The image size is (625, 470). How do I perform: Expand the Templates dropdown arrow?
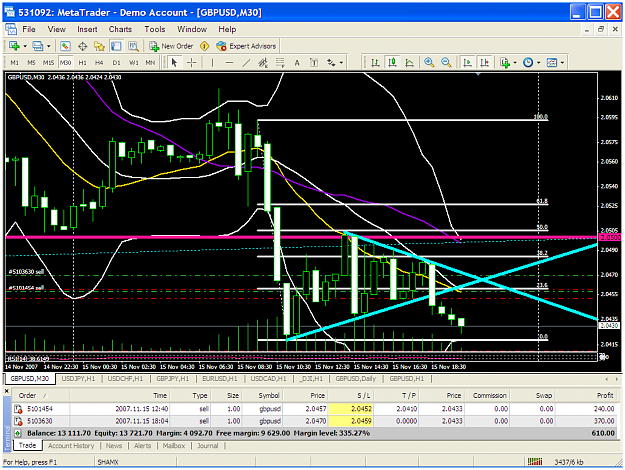(x=562, y=63)
